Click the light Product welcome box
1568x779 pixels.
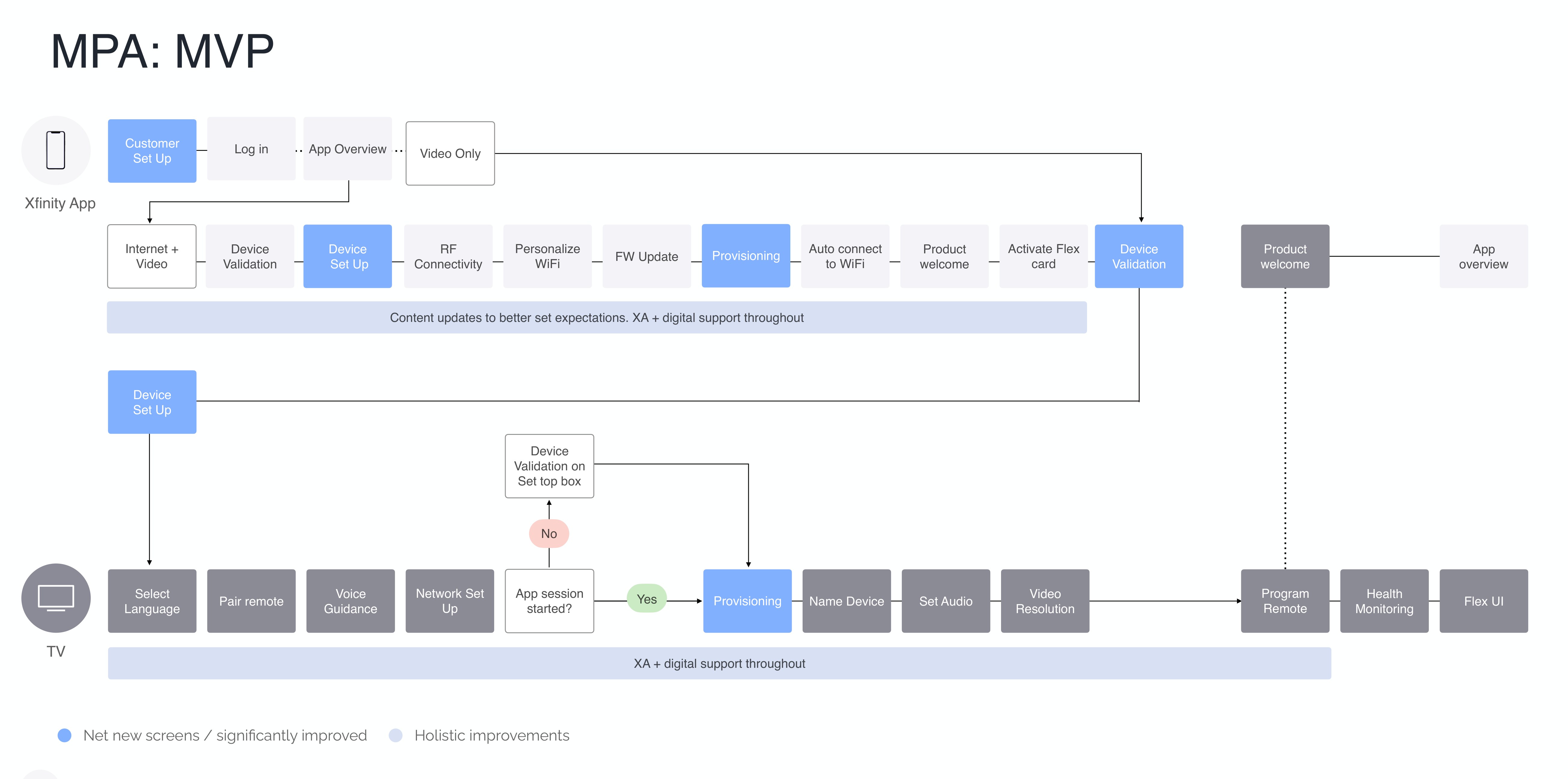pos(945,256)
